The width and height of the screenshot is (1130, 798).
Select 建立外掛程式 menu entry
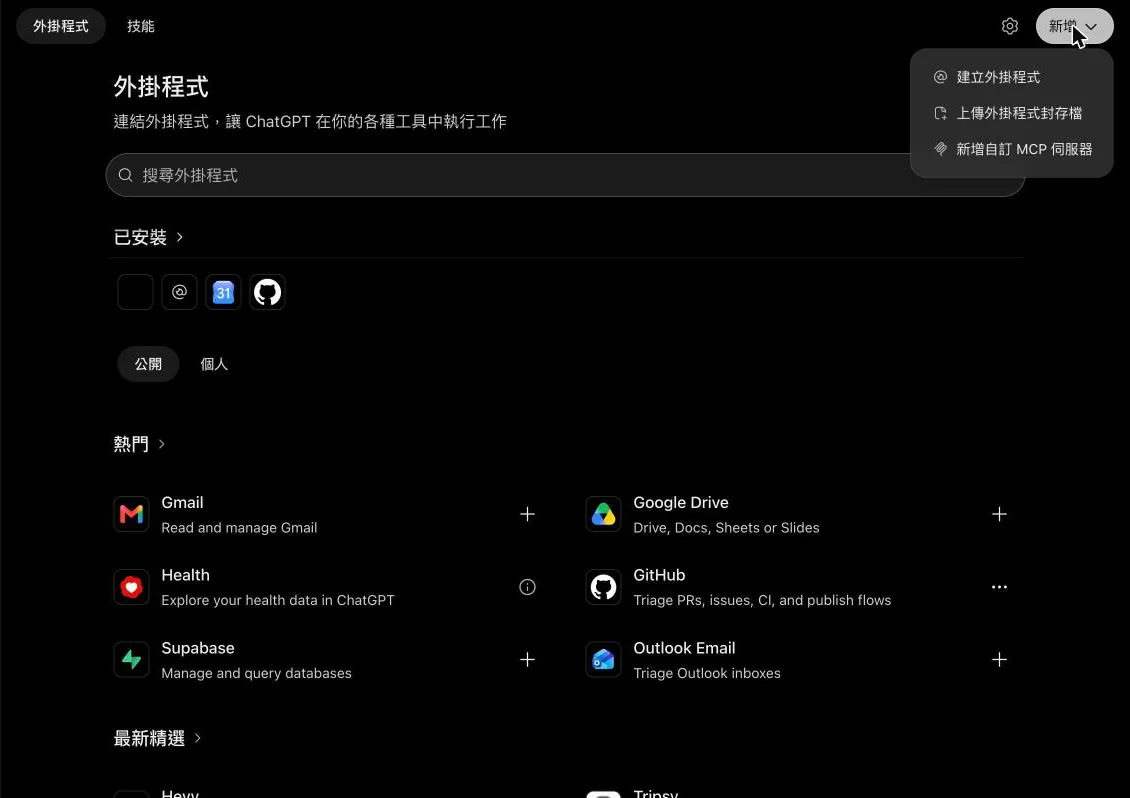pyautogui.click(x=1011, y=77)
